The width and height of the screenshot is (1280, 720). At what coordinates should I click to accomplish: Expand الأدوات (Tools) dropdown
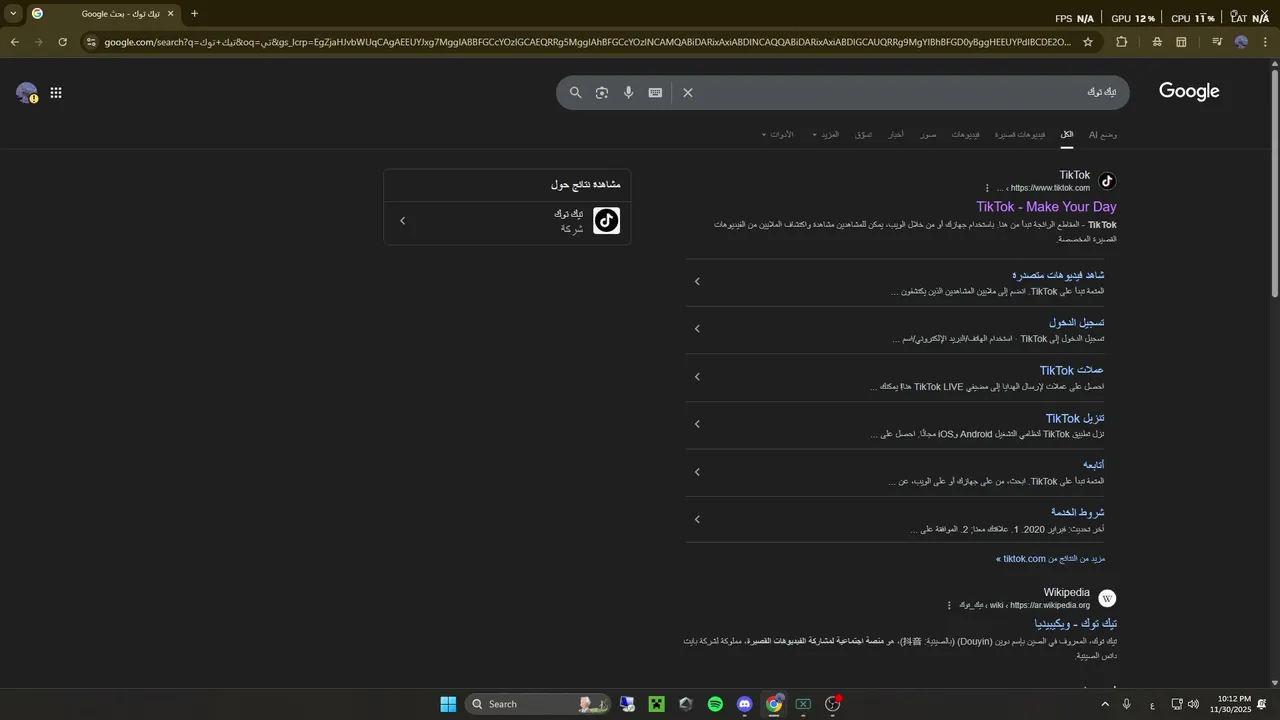[x=777, y=134]
